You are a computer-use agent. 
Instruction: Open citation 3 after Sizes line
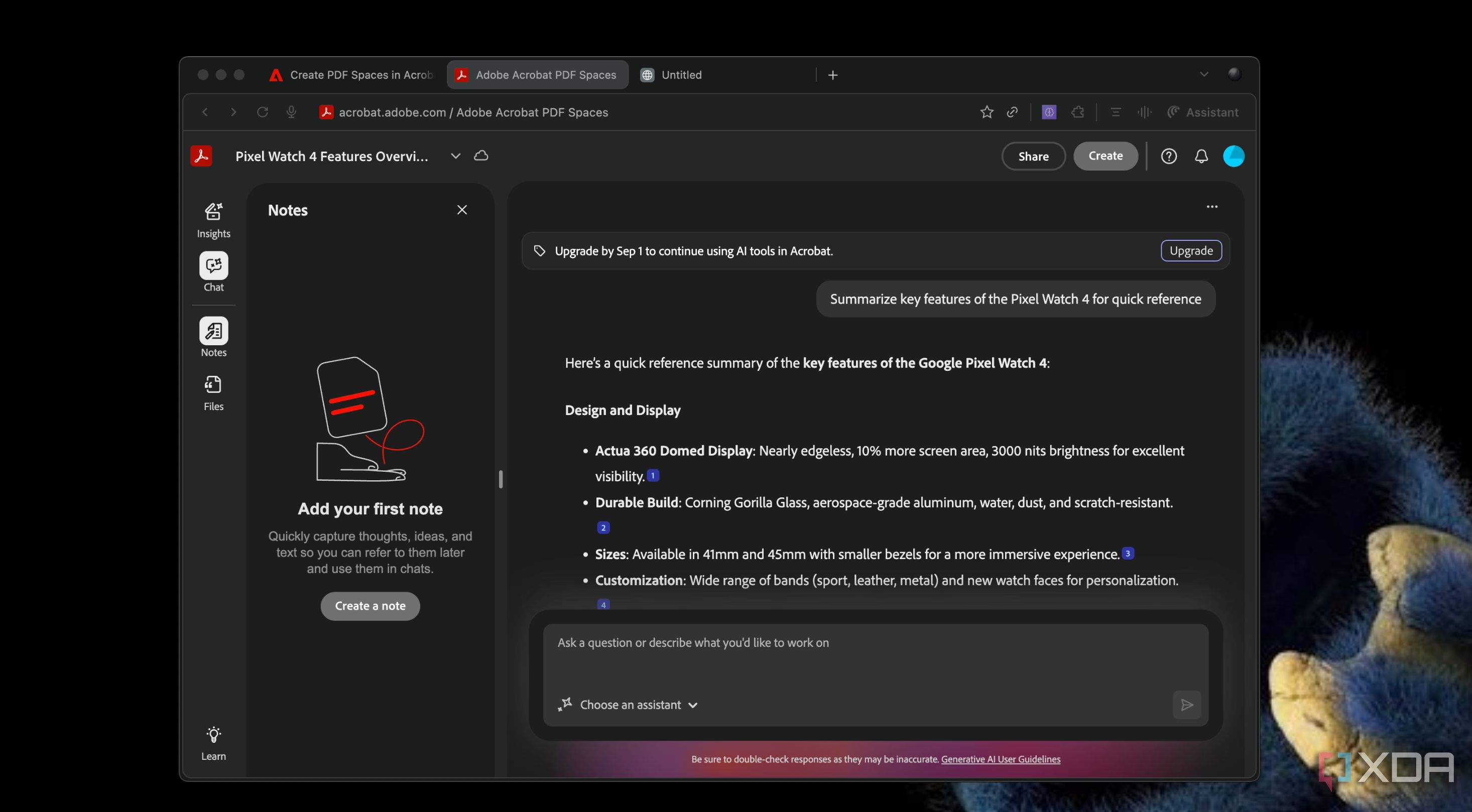[x=1128, y=553]
